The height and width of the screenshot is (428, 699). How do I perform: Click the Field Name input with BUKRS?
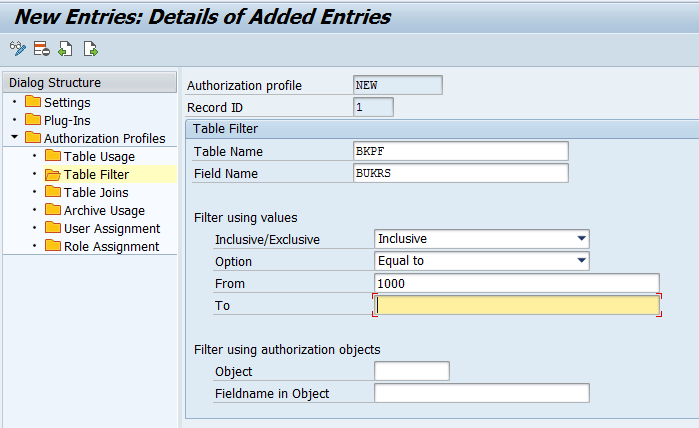pos(461,173)
